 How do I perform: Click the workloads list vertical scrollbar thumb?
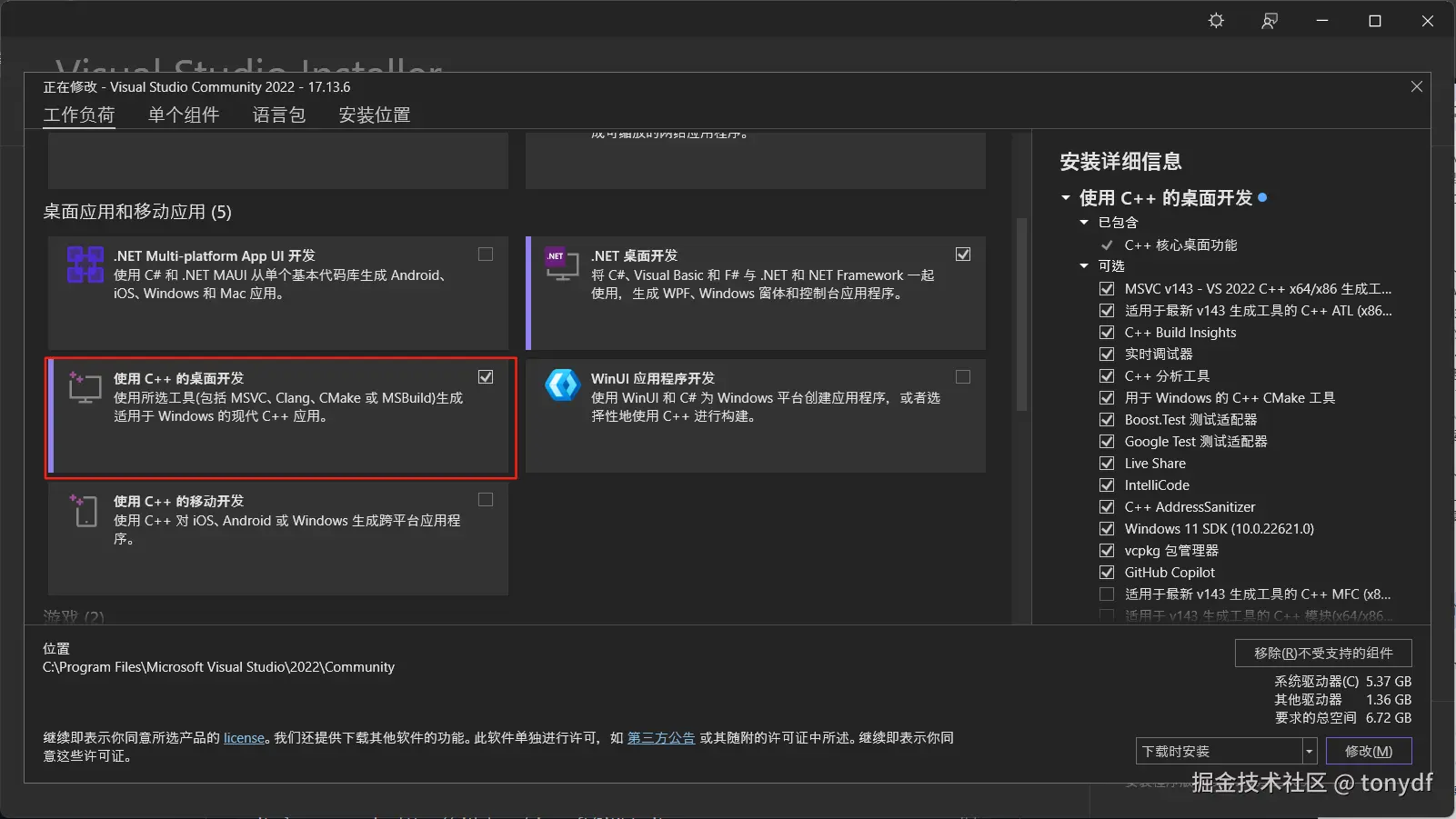(x=1021, y=315)
